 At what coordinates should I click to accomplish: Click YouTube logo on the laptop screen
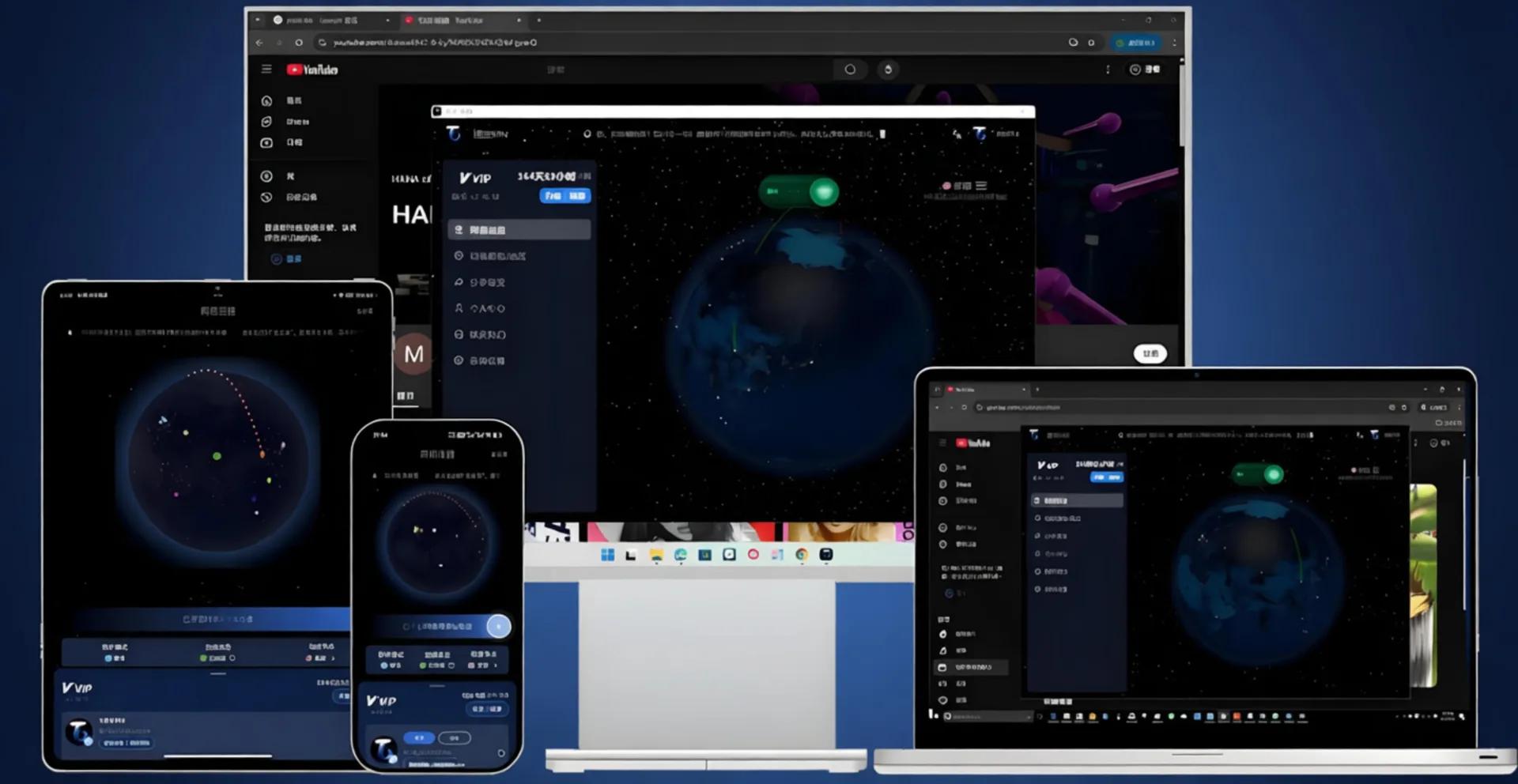(x=973, y=443)
